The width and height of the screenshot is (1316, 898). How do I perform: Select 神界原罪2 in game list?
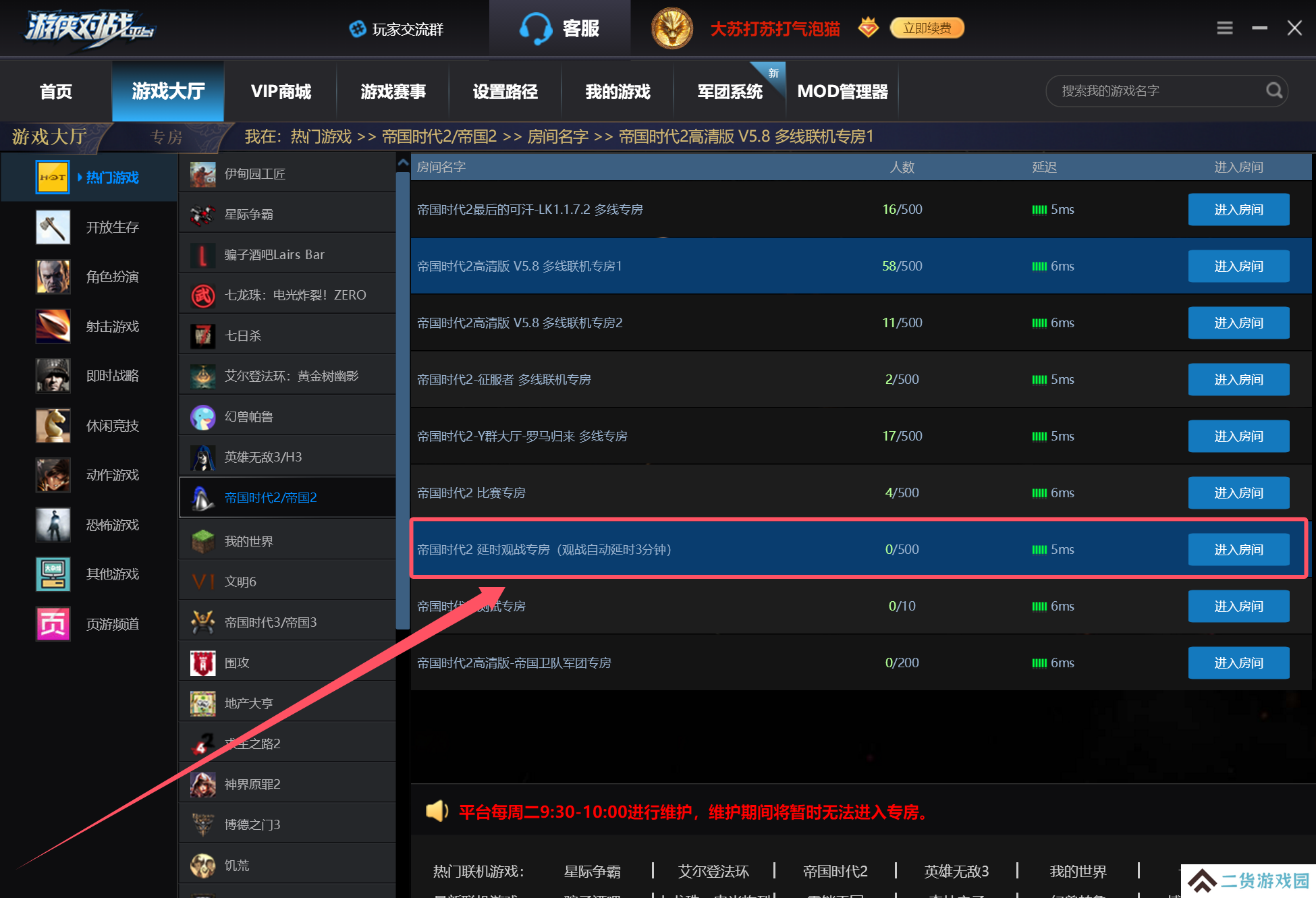pos(287,784)
